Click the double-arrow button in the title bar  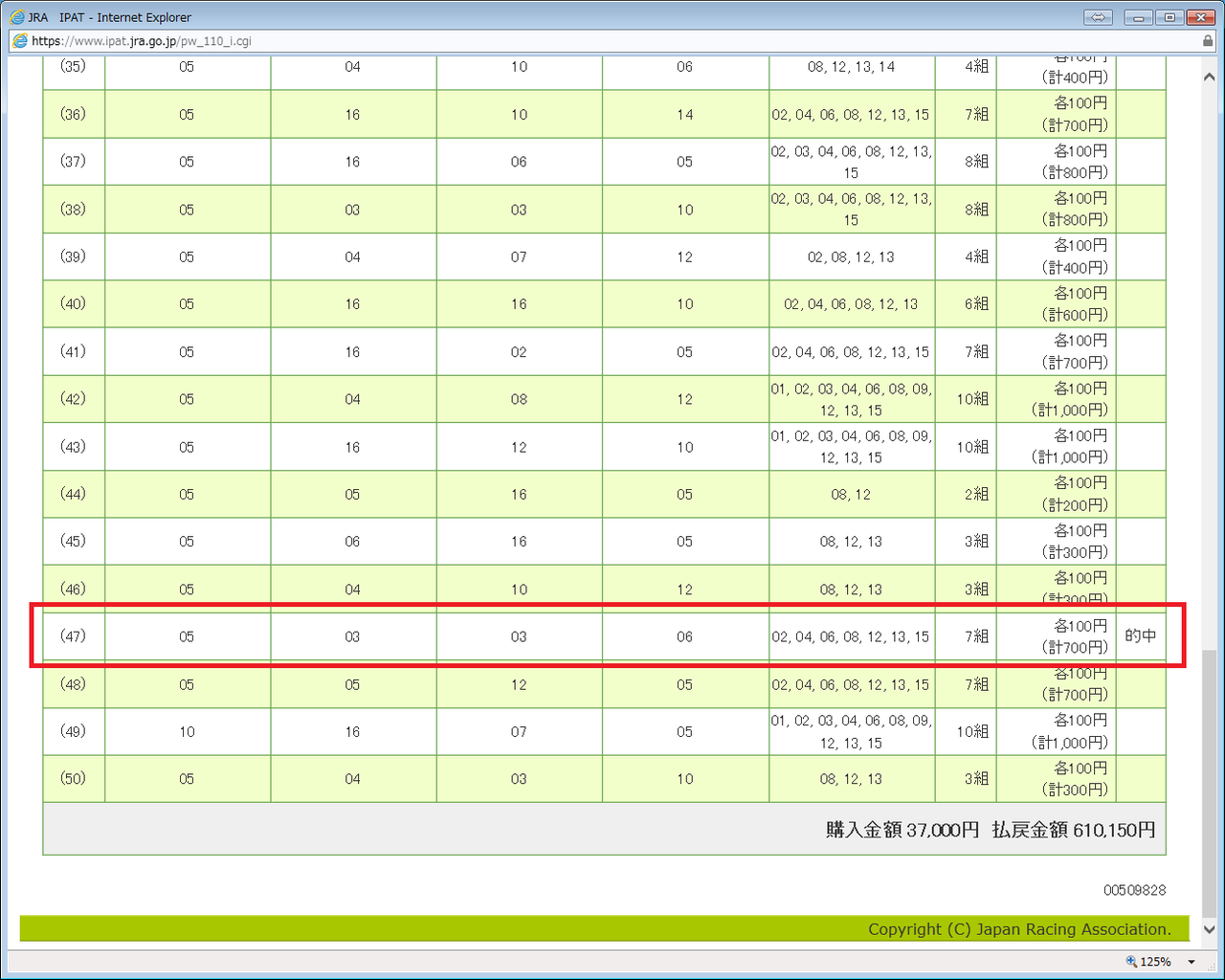pyautogui.click(x=1098, y=17)
